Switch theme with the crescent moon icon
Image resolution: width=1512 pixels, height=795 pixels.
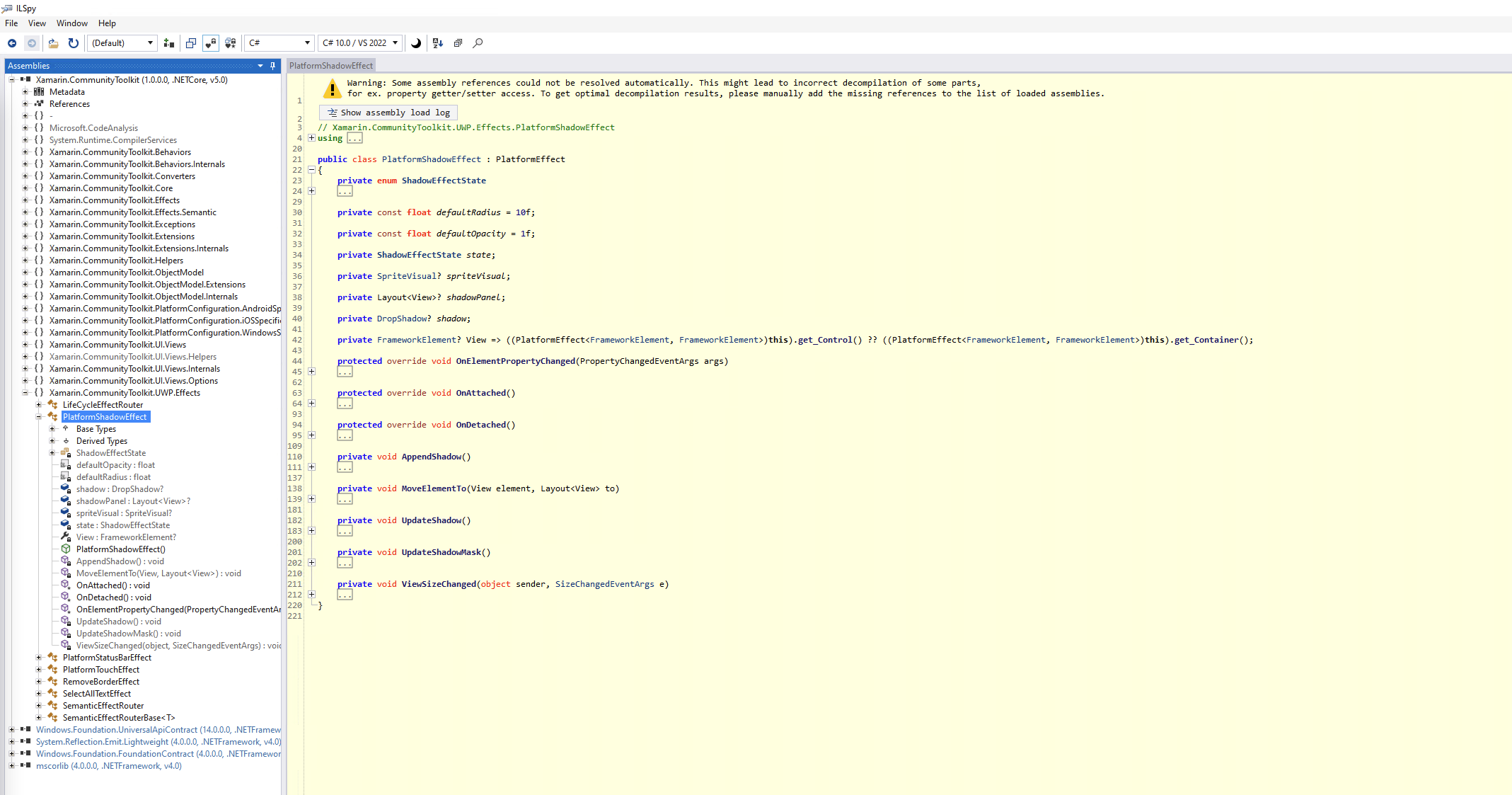pos(415,43)
